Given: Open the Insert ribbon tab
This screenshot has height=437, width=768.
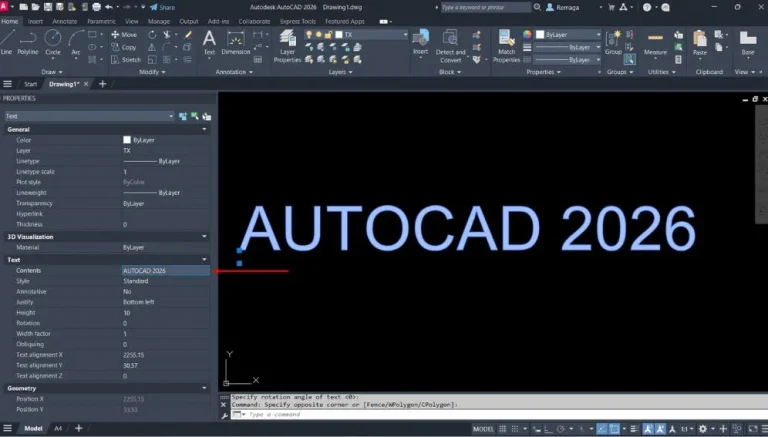Looking at the screenshot, I should pyautogui.click(x=35, y=22).
